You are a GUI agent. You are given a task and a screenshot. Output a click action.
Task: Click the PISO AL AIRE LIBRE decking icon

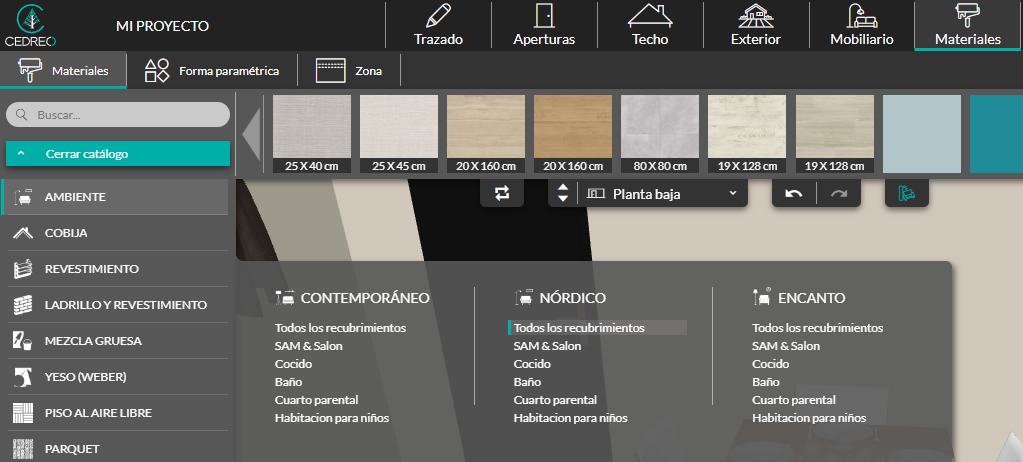(23, 413)
